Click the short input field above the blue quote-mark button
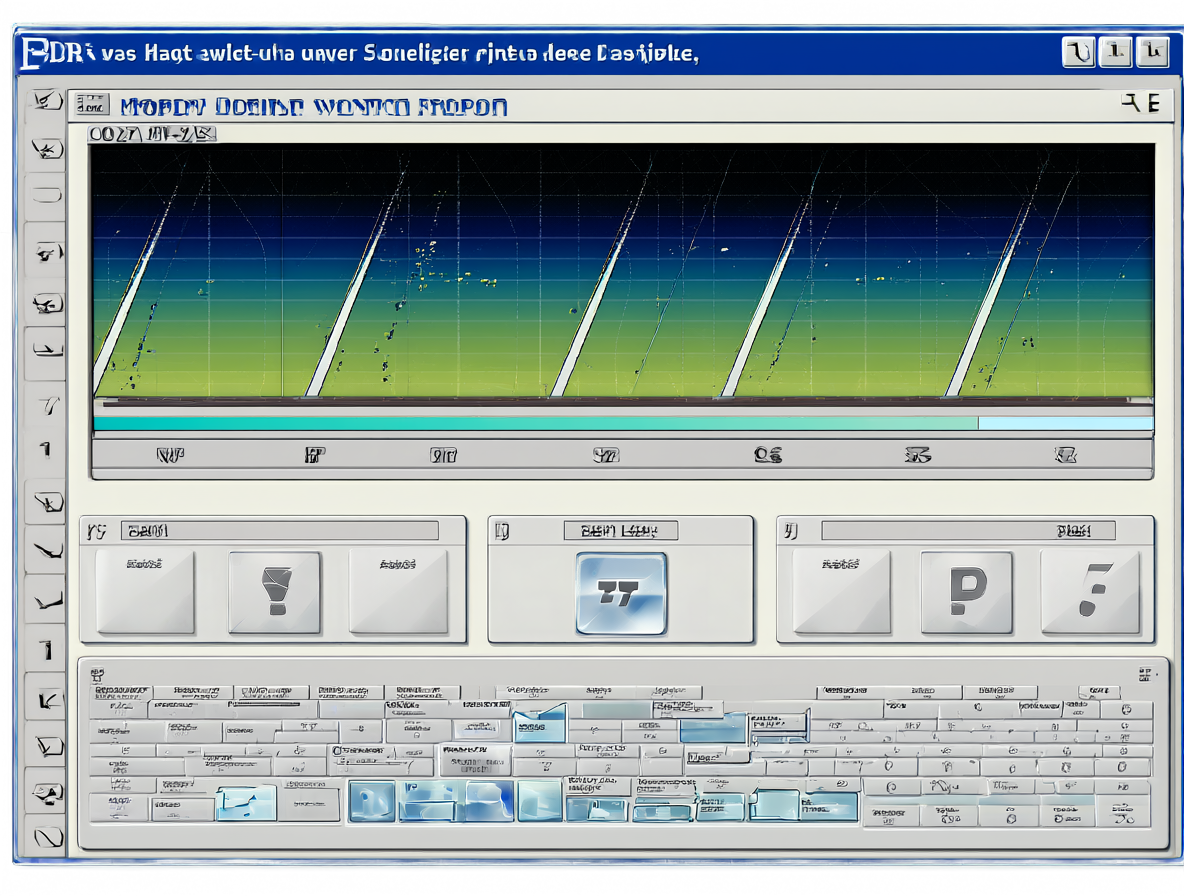This screenshot has width=1184, height=896. pos(621,531)
